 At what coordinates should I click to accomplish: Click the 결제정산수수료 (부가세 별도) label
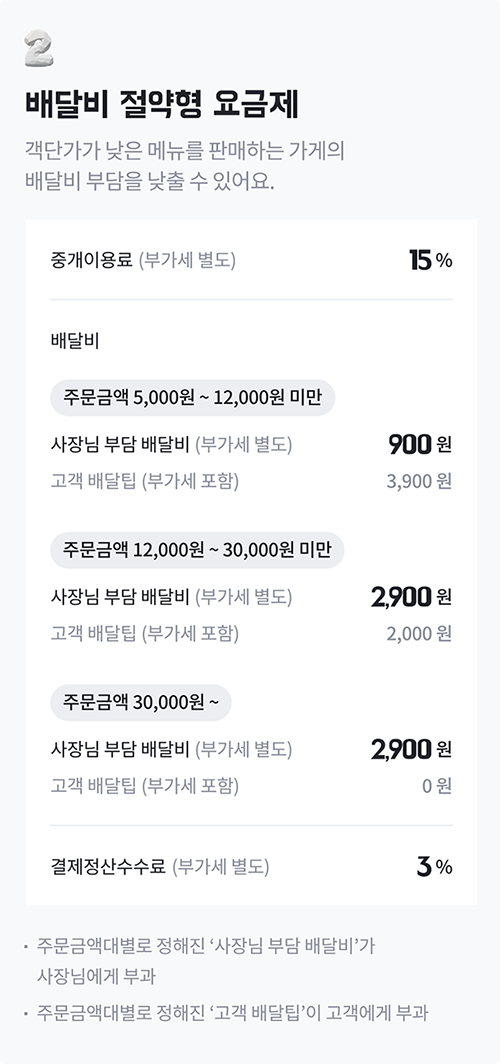pos(160,867)
